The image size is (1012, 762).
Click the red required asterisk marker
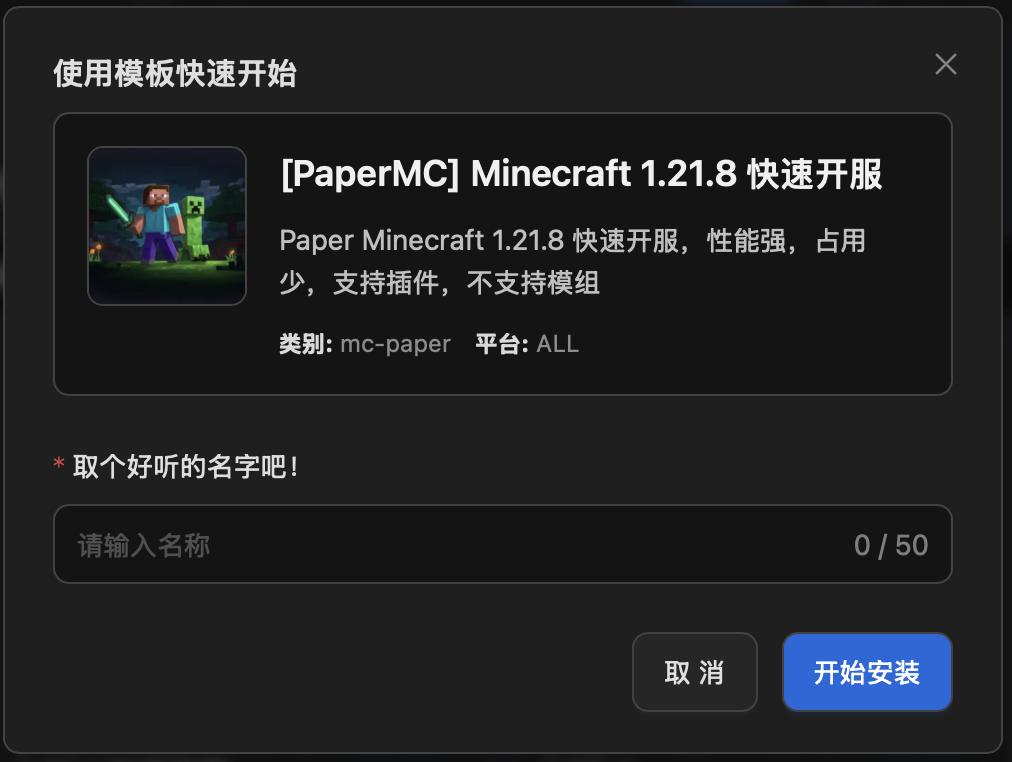click(59, 465)
